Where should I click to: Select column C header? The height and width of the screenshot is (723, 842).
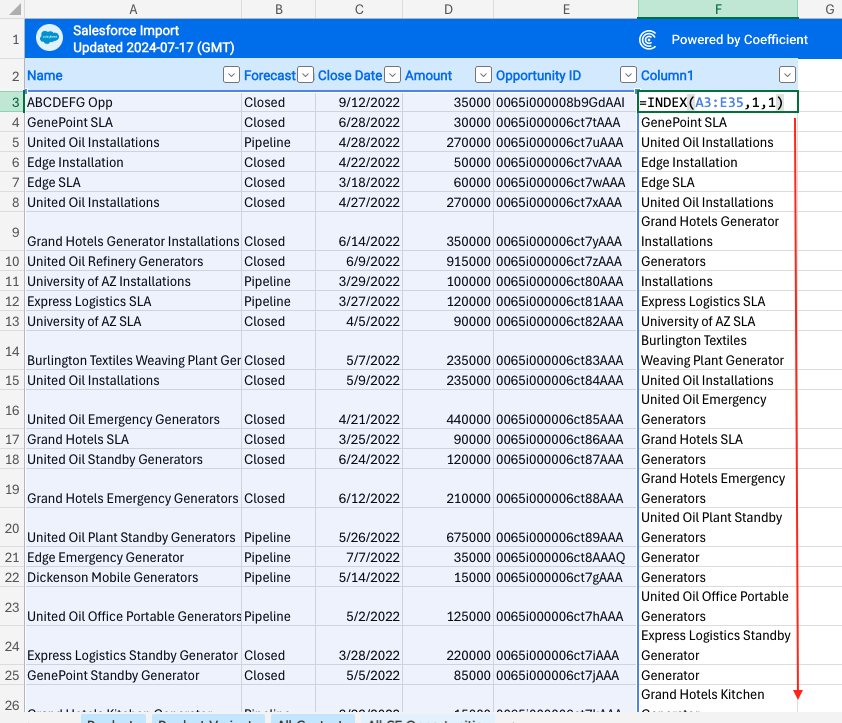pyautogui.click(x=359, y=9)
